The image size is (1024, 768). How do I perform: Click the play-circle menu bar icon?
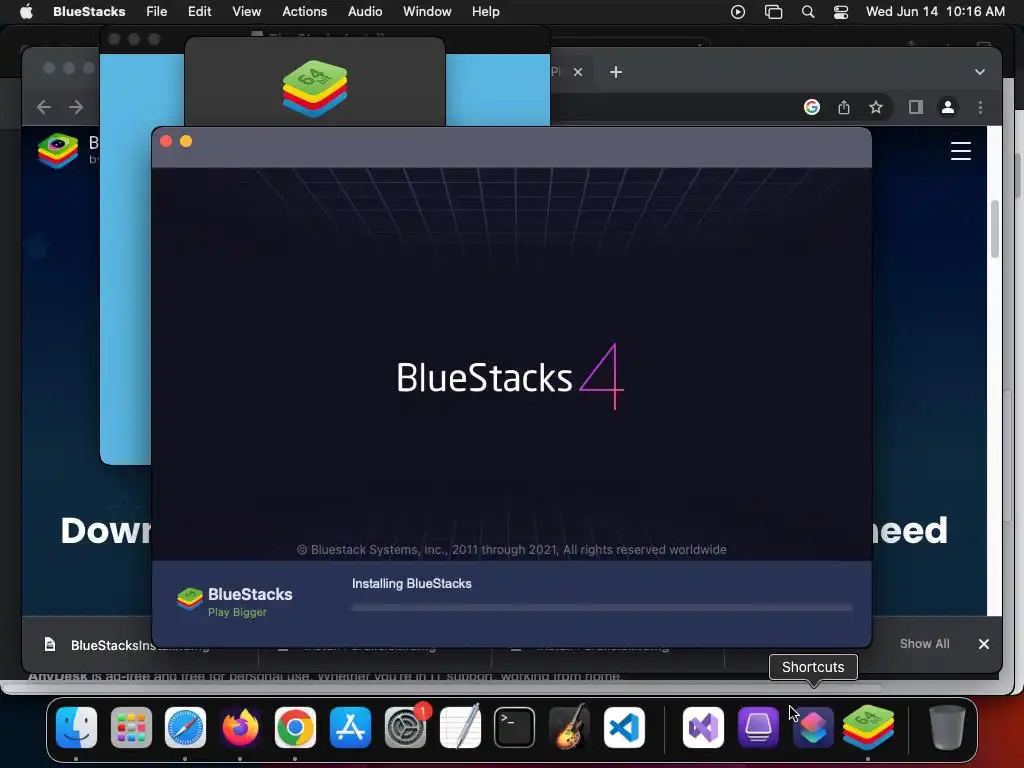click(x=738, y=12)
